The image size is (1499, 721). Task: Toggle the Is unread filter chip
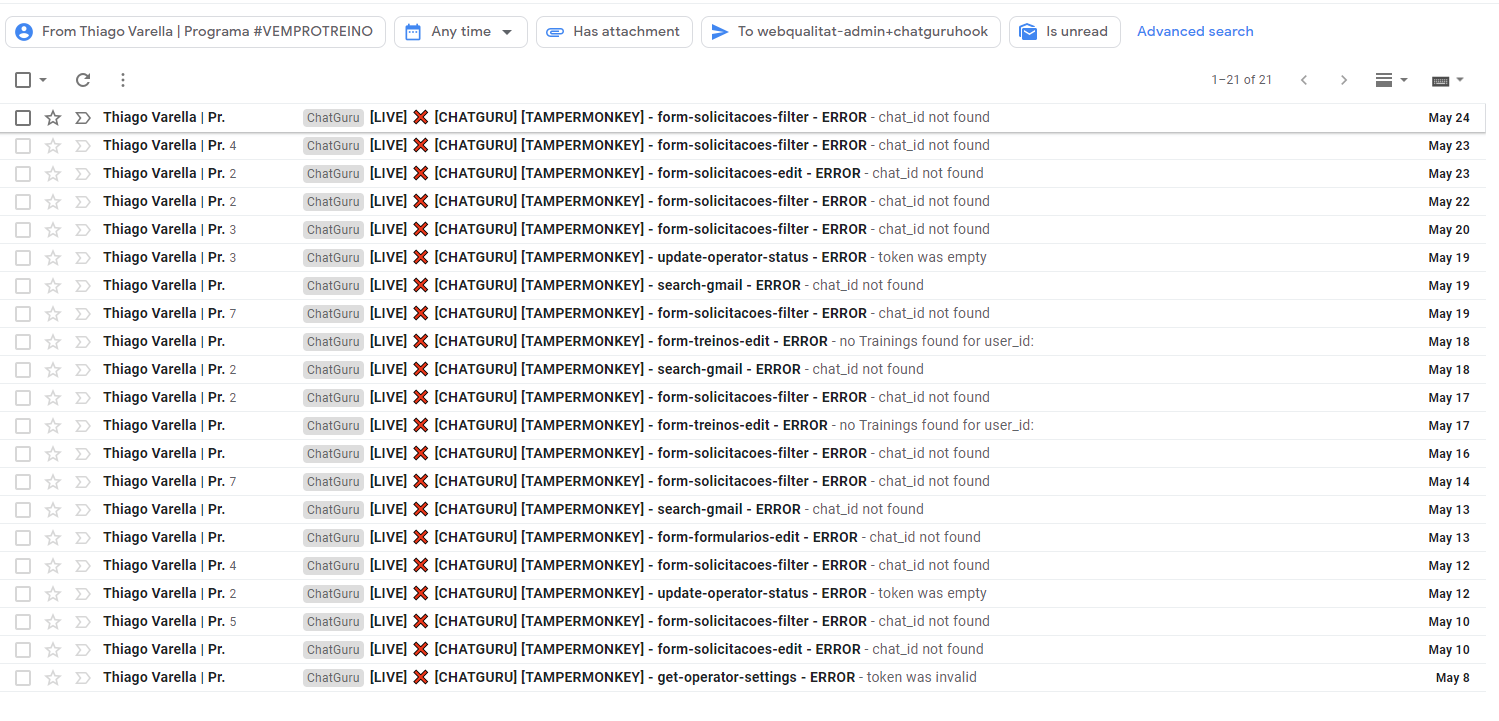tap(1064, 32)
